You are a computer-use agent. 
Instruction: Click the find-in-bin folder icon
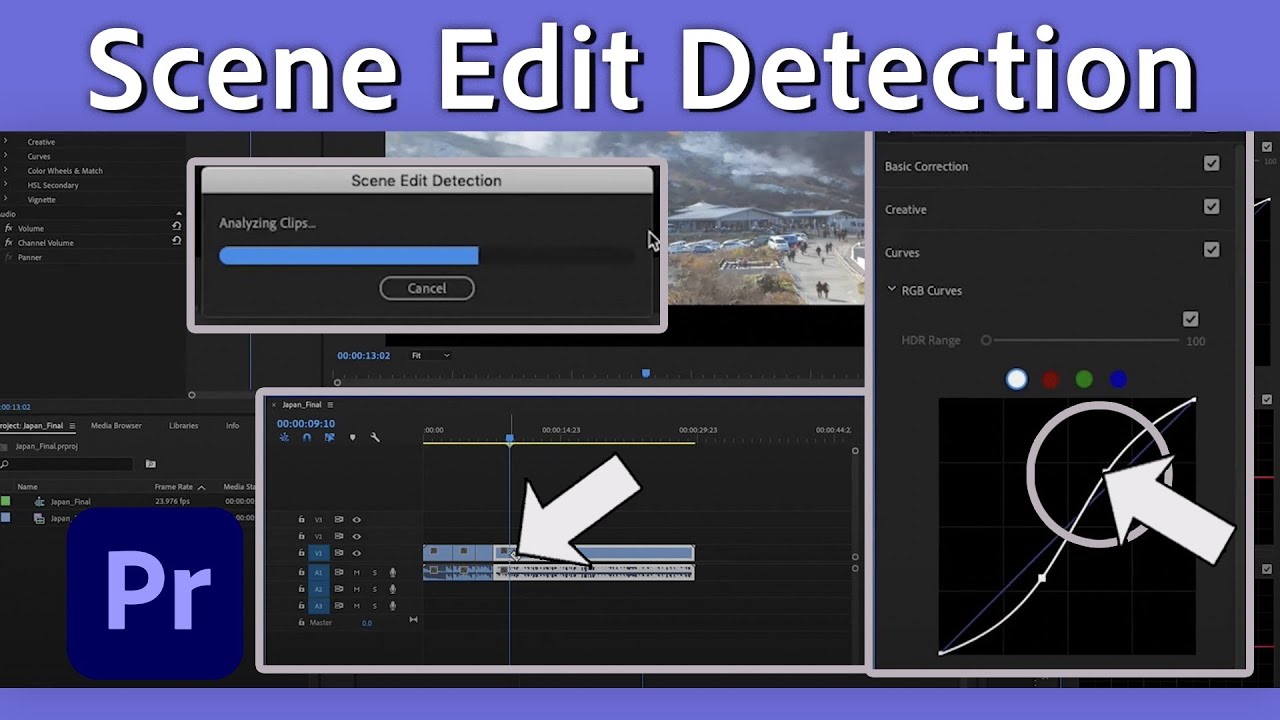[x=151, y=464]
